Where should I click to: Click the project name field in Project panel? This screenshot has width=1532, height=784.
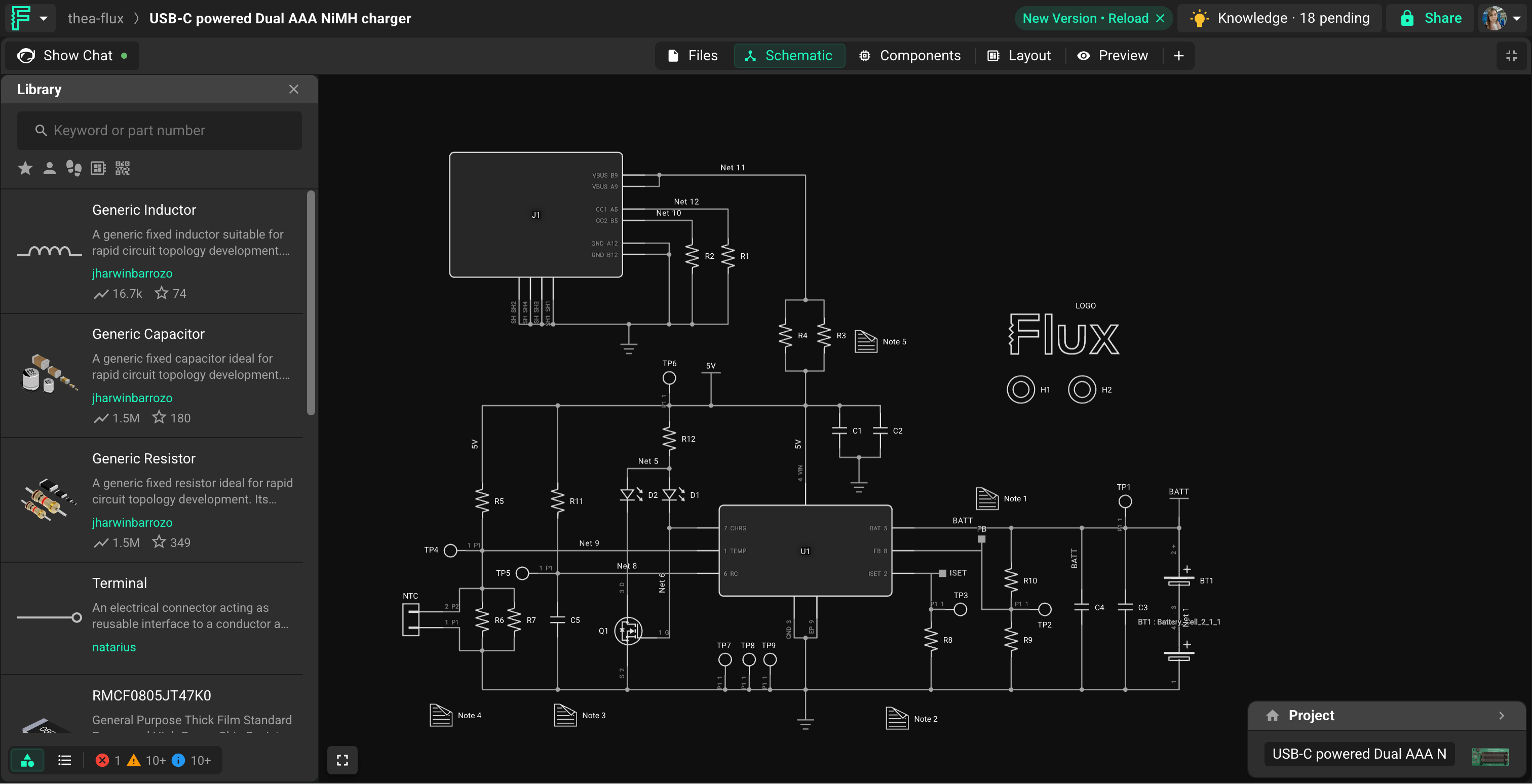click(1360, 754)
